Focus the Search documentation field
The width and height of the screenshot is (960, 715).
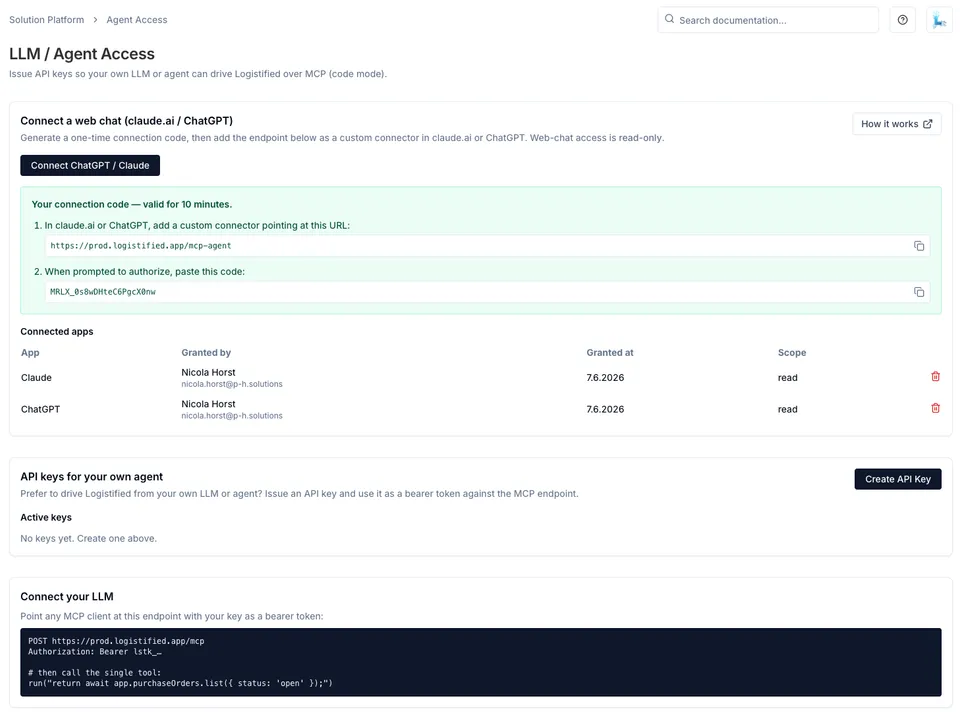(x=768, y=20)
